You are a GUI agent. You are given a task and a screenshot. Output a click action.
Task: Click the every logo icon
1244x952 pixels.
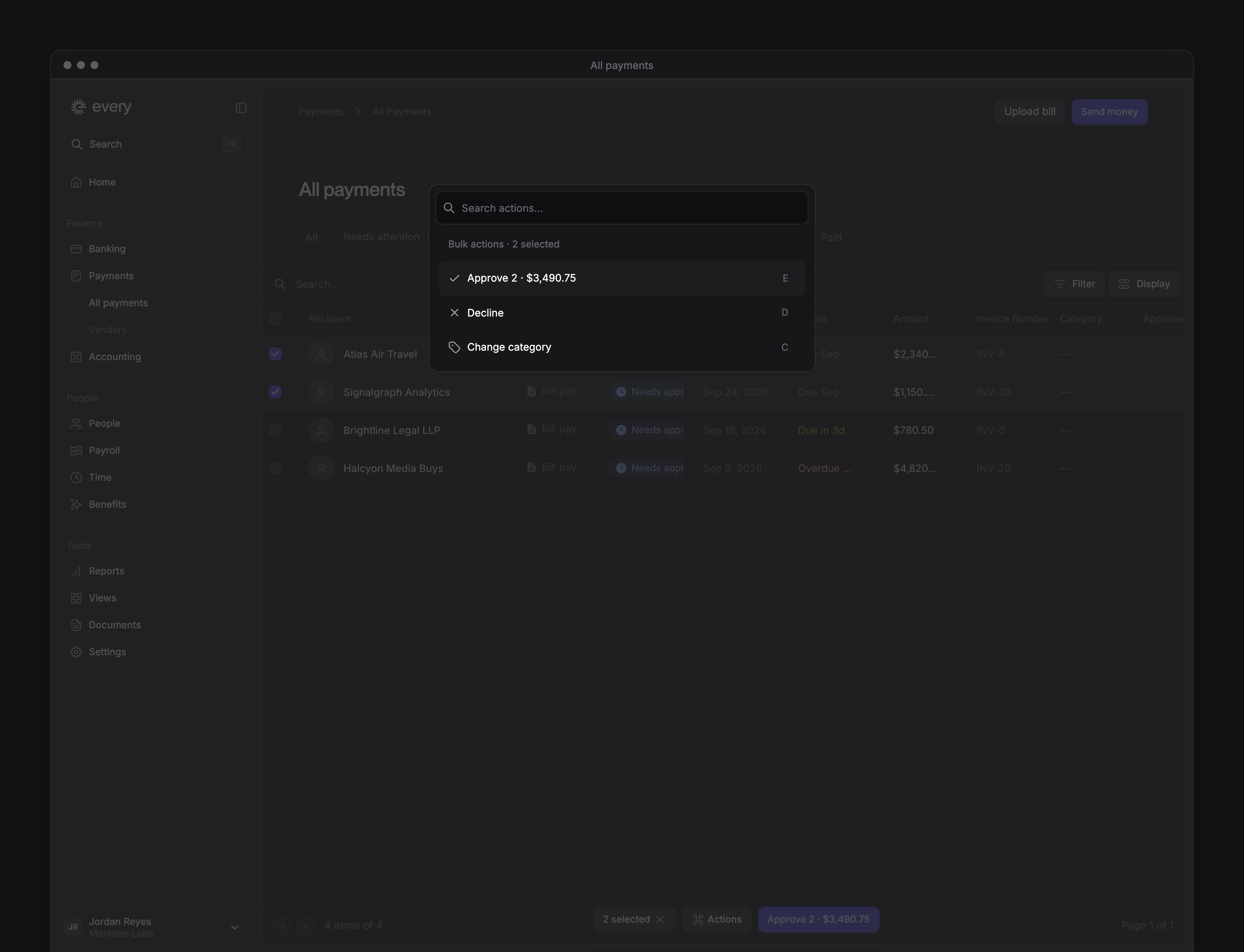[78, 107]
